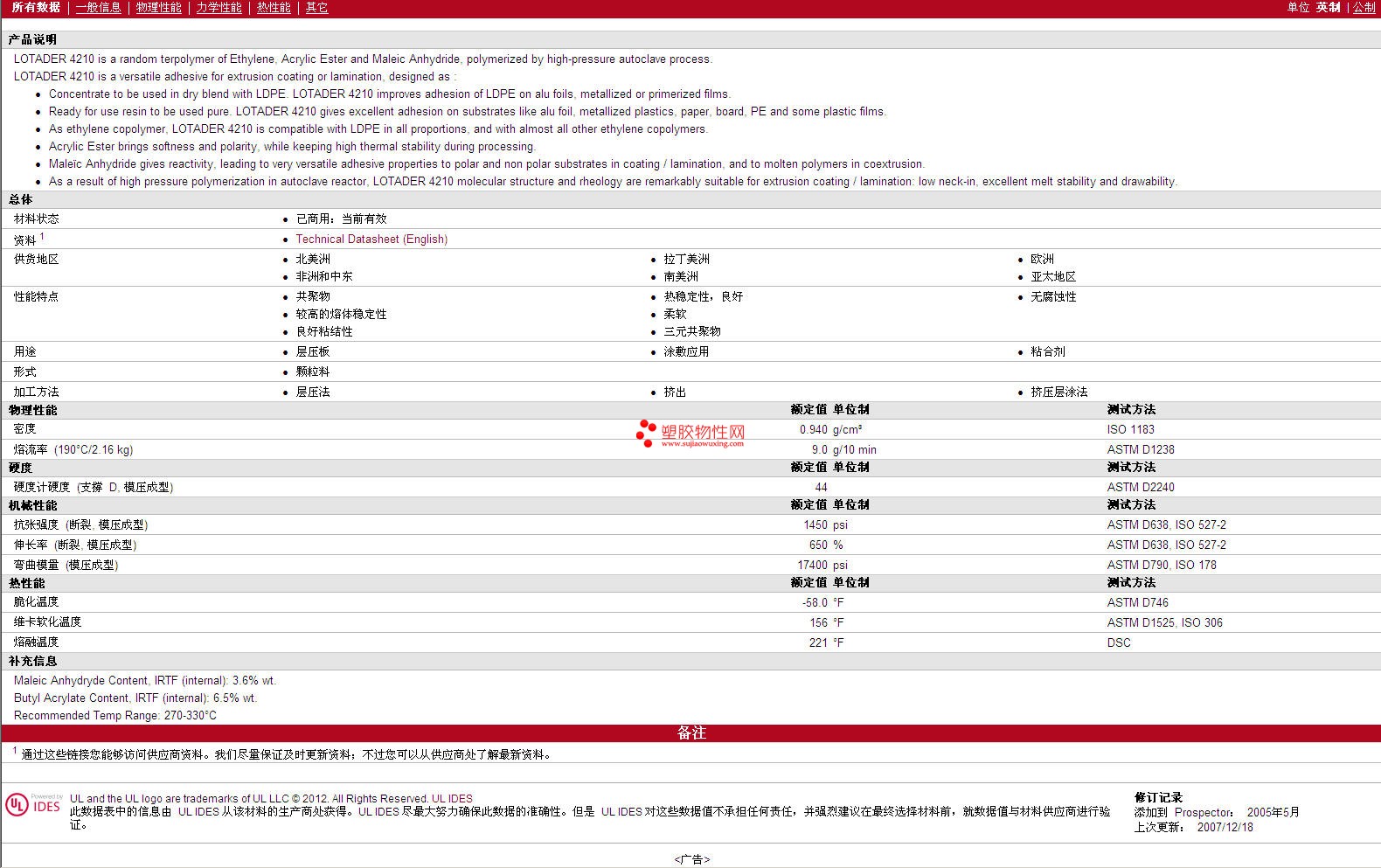This screenshot has width=1381, height=868.
Task: Go to the 力学性能 tab
Action: 219,8
